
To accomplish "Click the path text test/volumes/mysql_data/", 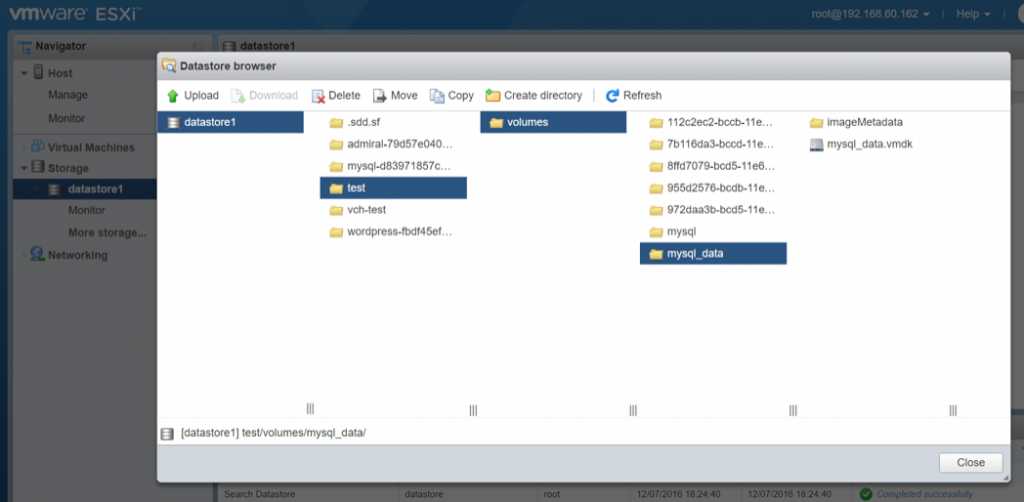I will point(304,433).
